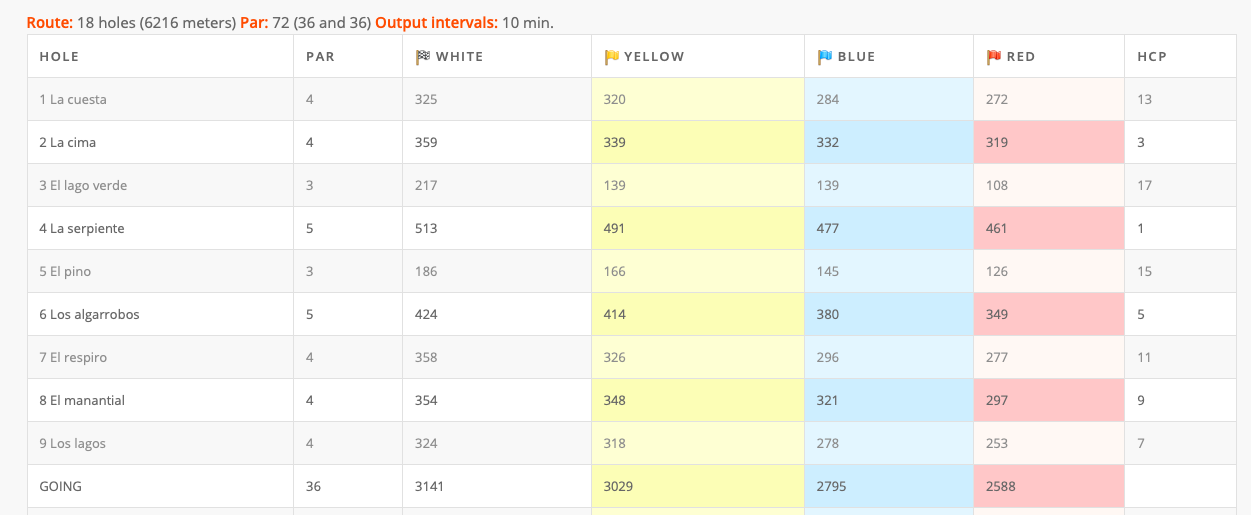Click the YELLOW column header label
Image resolution: width=1251 pixels, height=515 pixels.
(x=654, y=57)
